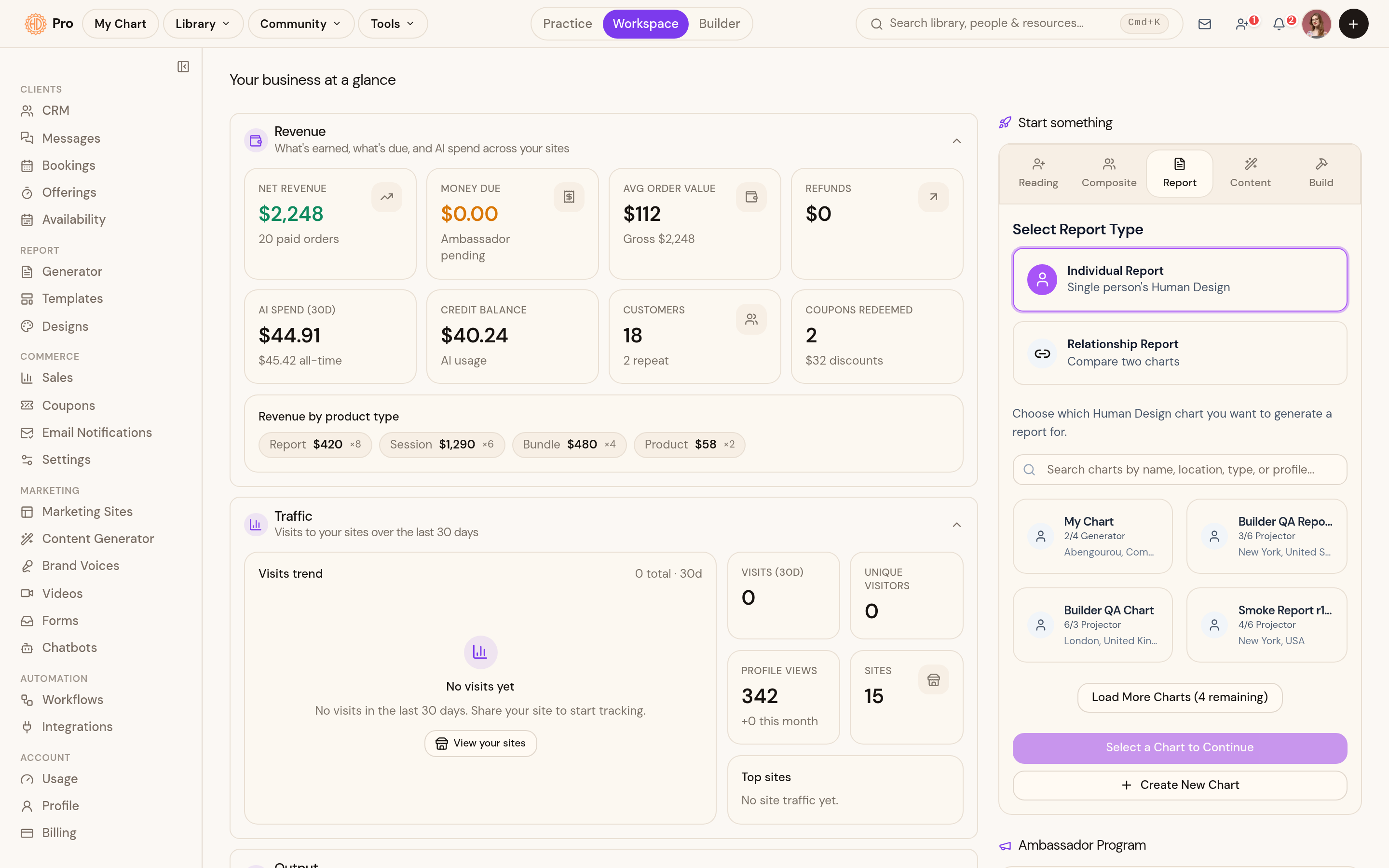Open the Composite tab
Viewport: 1389px width, 868px height.
click(x=1108, y=173)
